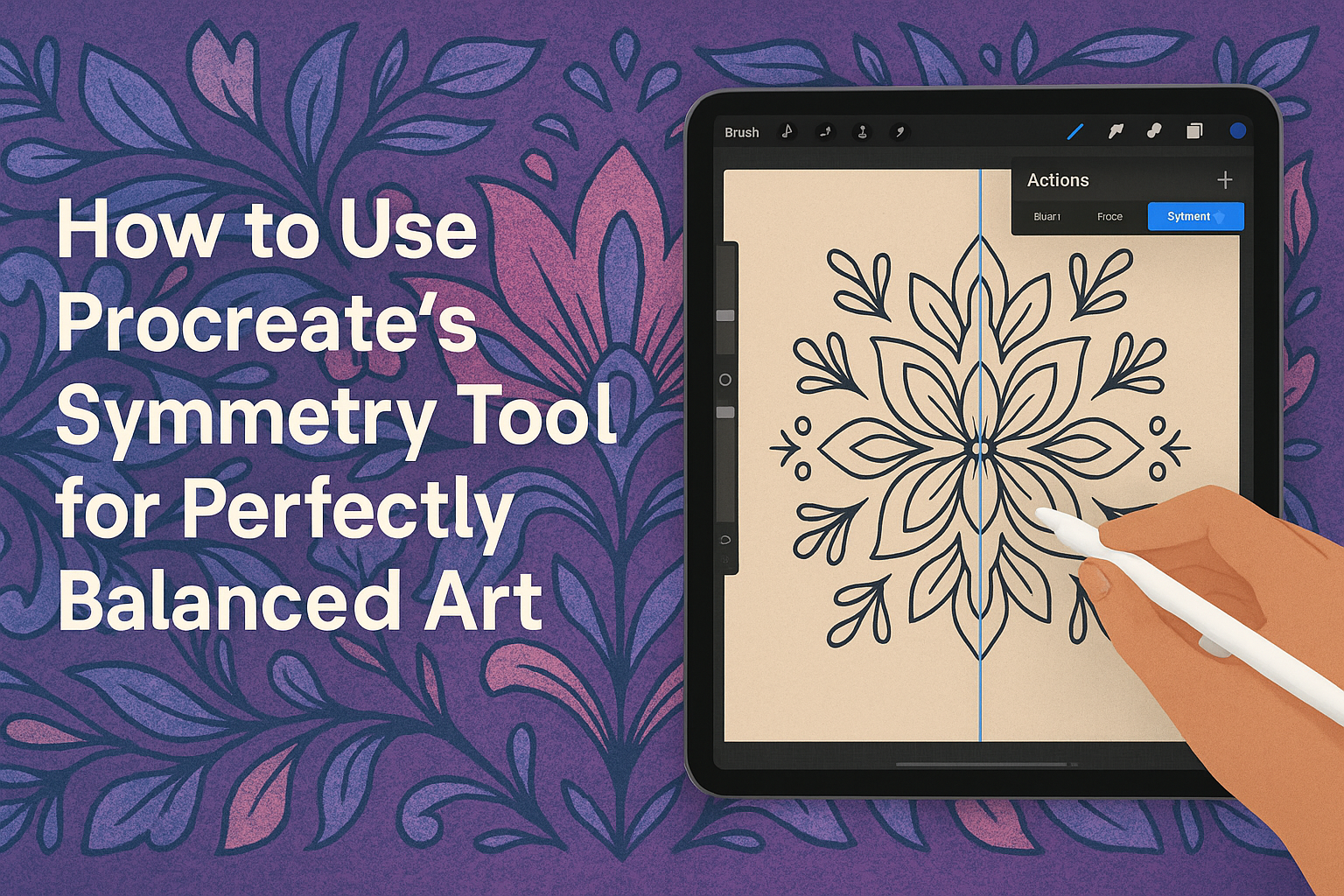Open the blue color swatch
The width and height of the screenshot is (1344, 896).
pos(1237,130)
